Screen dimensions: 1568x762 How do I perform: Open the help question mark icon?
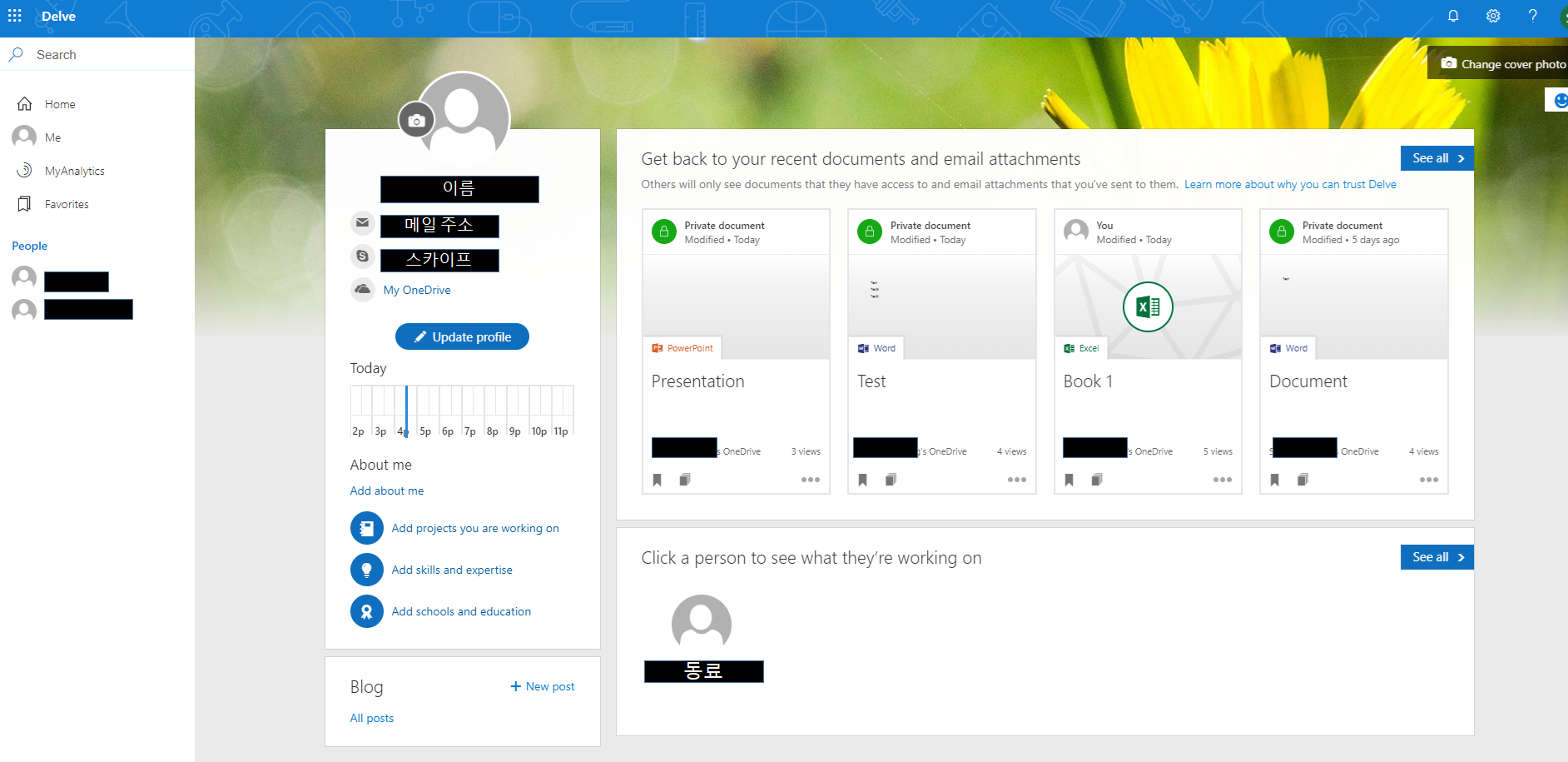(x=1532, y=16)
